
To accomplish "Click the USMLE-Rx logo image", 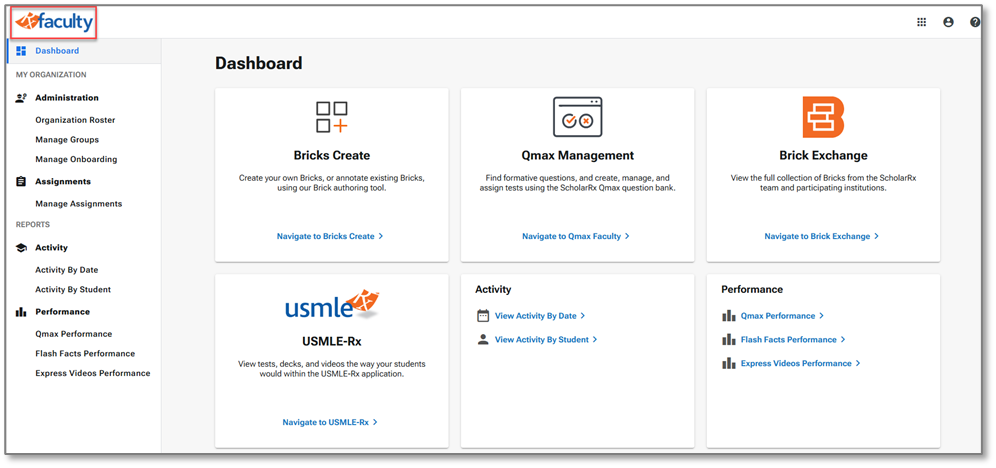I will (x=331, y=304).
